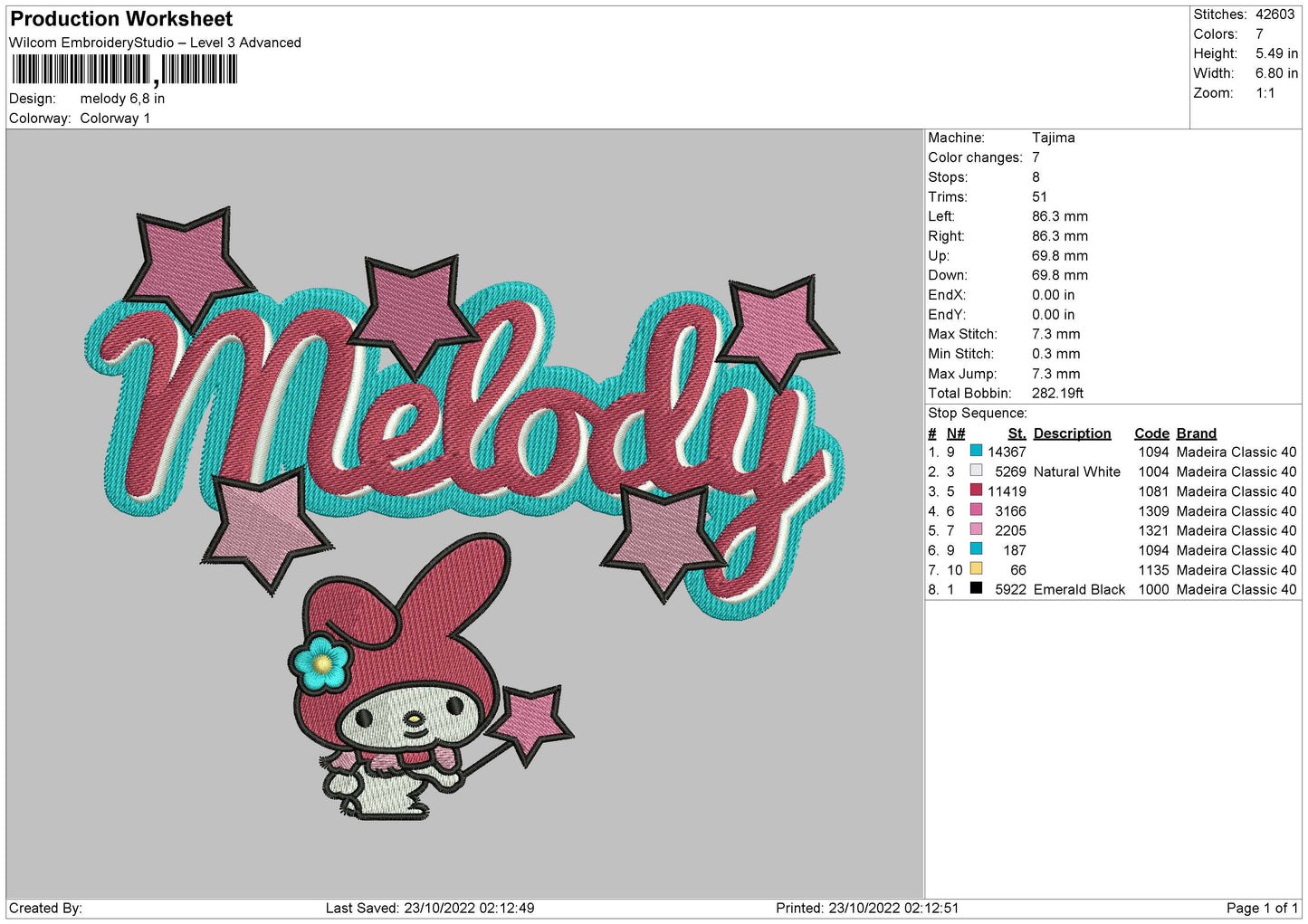Screen dimensions: 1308x924
Task: Click the stitch count 14367
Action: (1007, 452)
